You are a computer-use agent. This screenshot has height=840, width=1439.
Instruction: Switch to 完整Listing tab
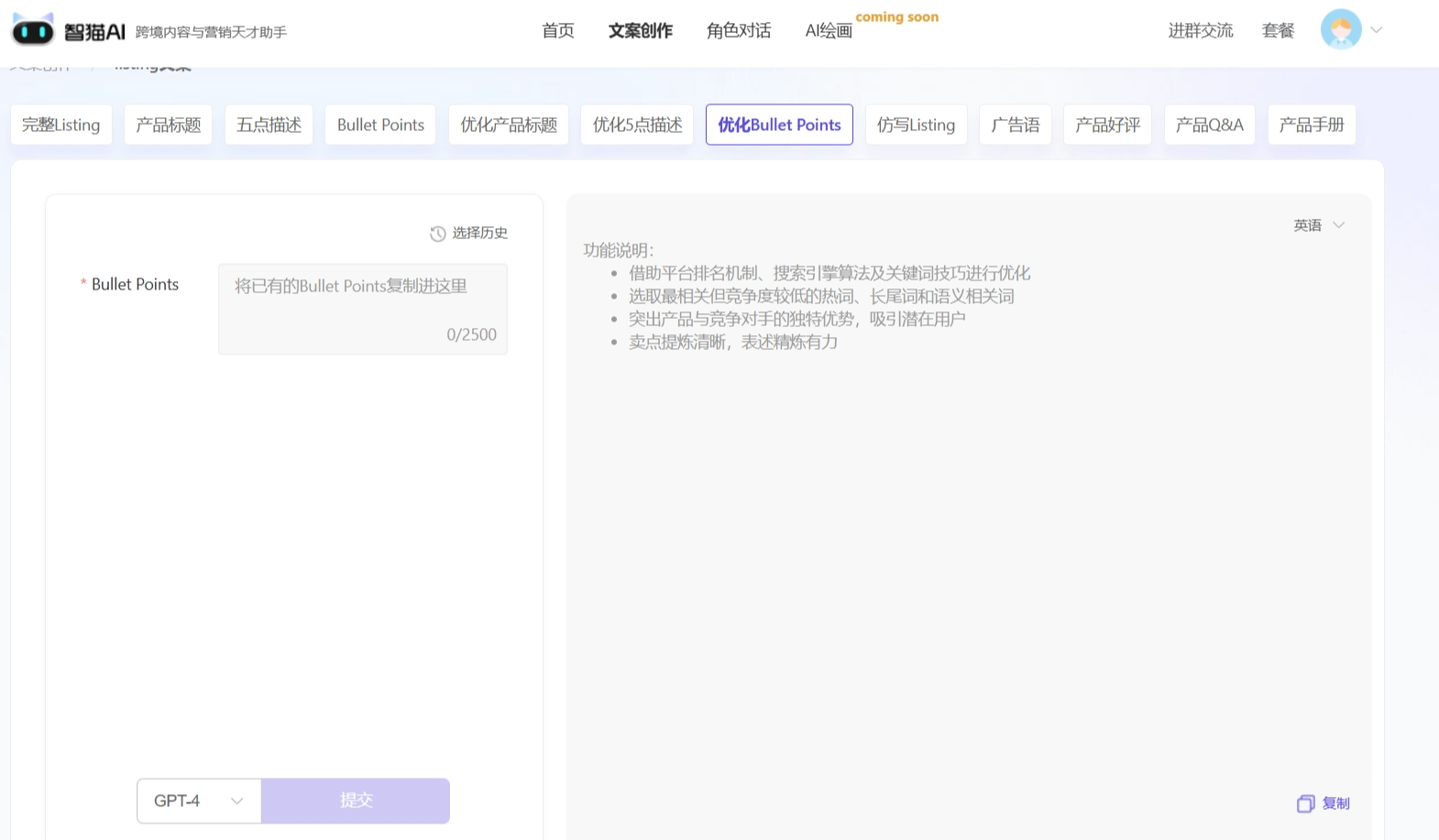pos(61,125)
